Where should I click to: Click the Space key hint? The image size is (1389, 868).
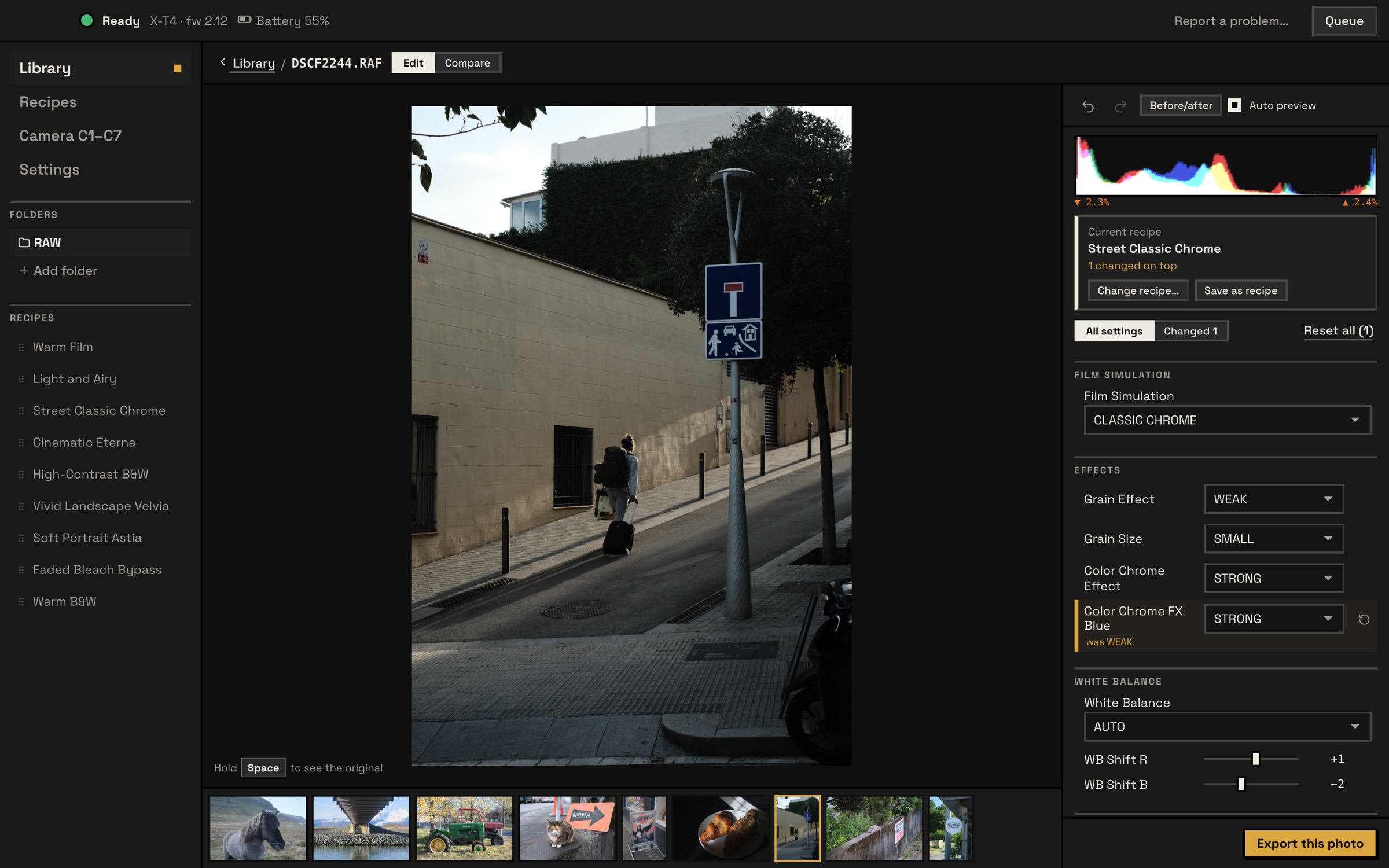(263, 768)
